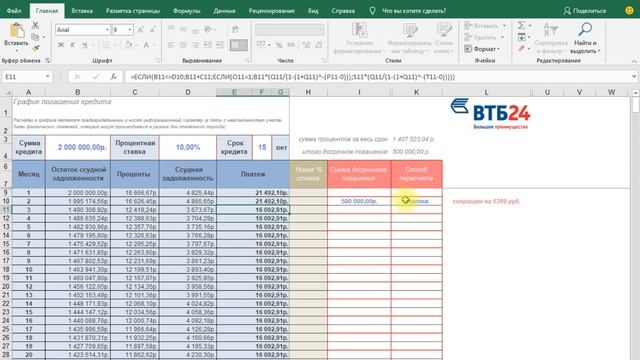Toggle Wrap Text in alignment group

click(x=235, y=29)
